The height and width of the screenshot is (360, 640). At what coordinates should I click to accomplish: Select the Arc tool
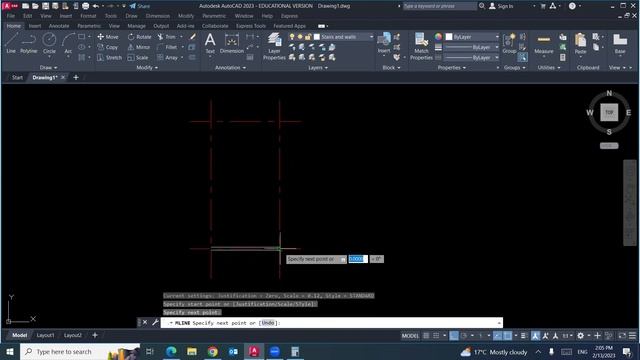[68, 43]
